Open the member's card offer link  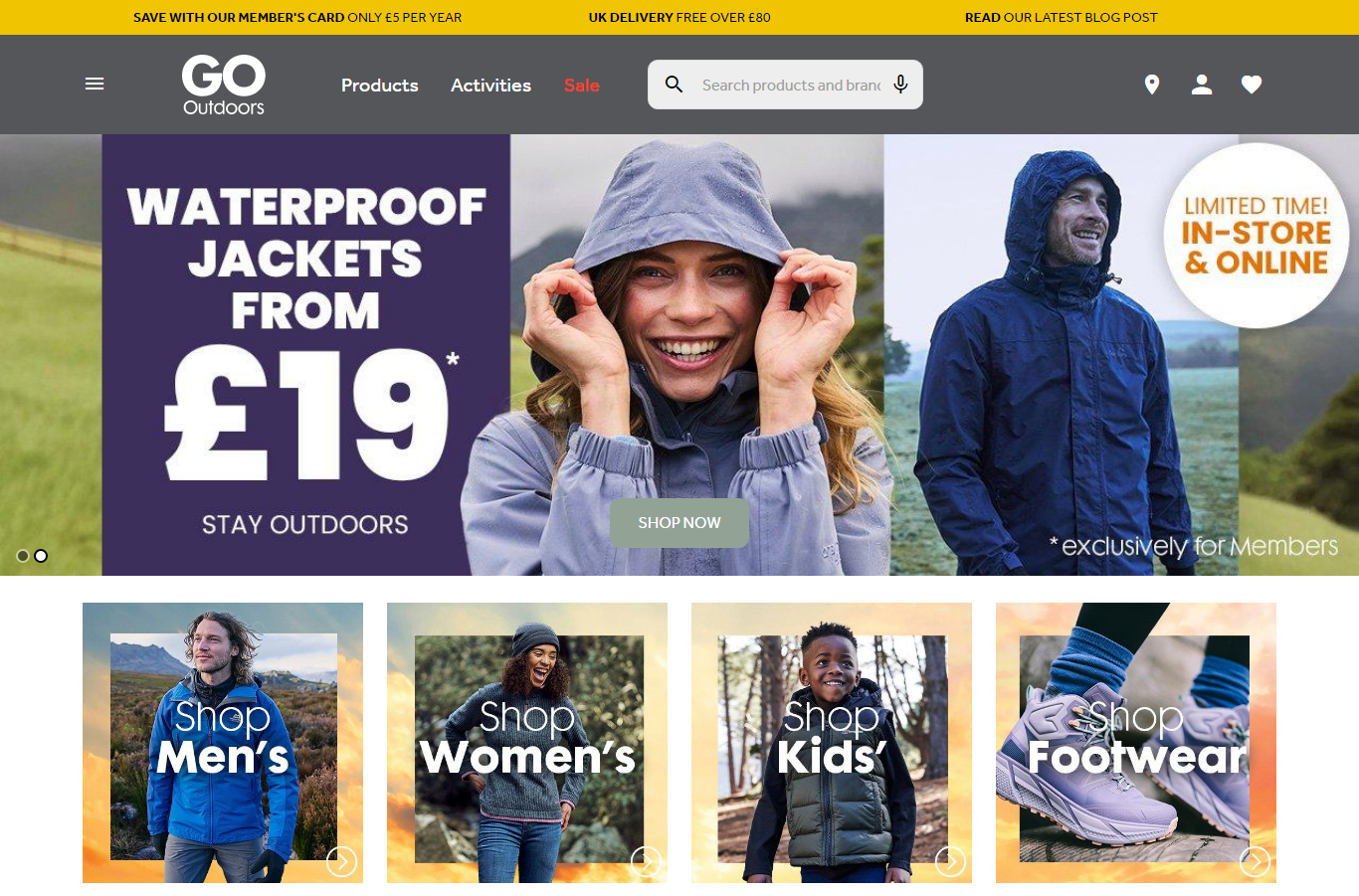[297, 17]
